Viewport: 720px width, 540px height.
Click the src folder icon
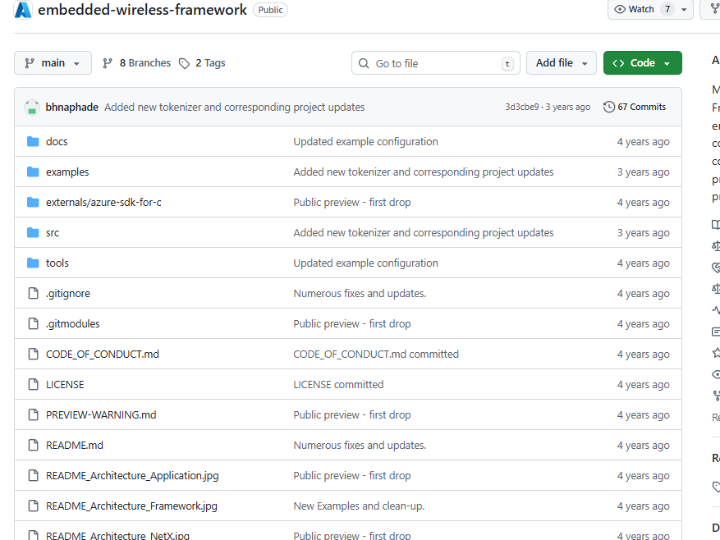(x=32, y=233)
